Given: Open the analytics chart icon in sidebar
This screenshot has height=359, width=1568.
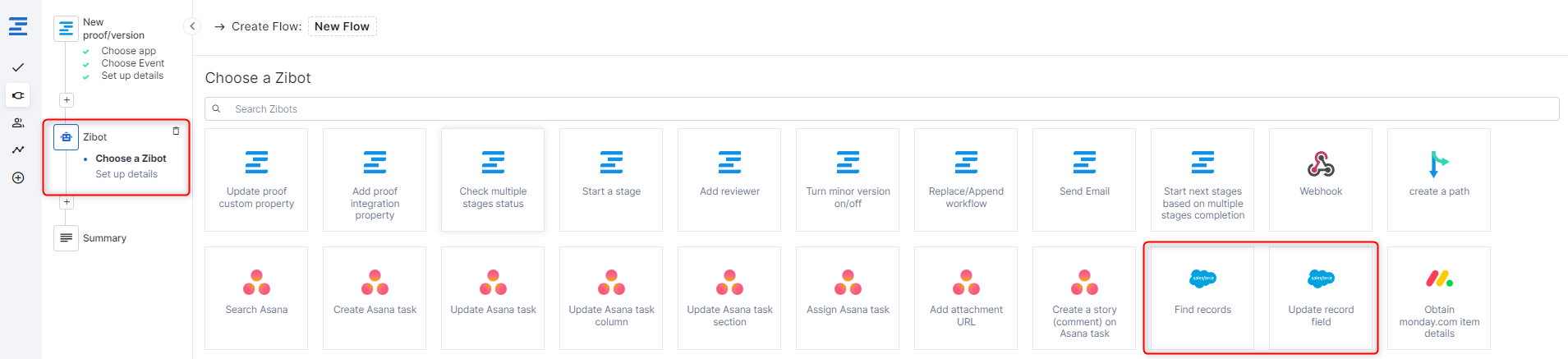Looking at the screenshot, I should pyautogui.click(x=18, y=150).
